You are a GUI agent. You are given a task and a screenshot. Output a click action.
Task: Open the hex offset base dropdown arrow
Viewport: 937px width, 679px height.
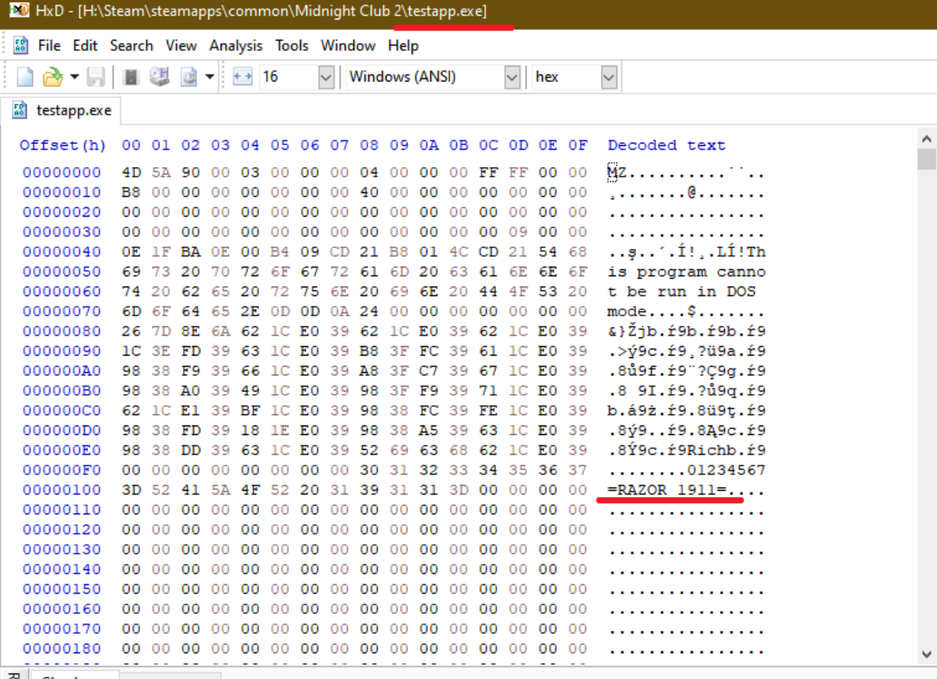tap(609, 77)
